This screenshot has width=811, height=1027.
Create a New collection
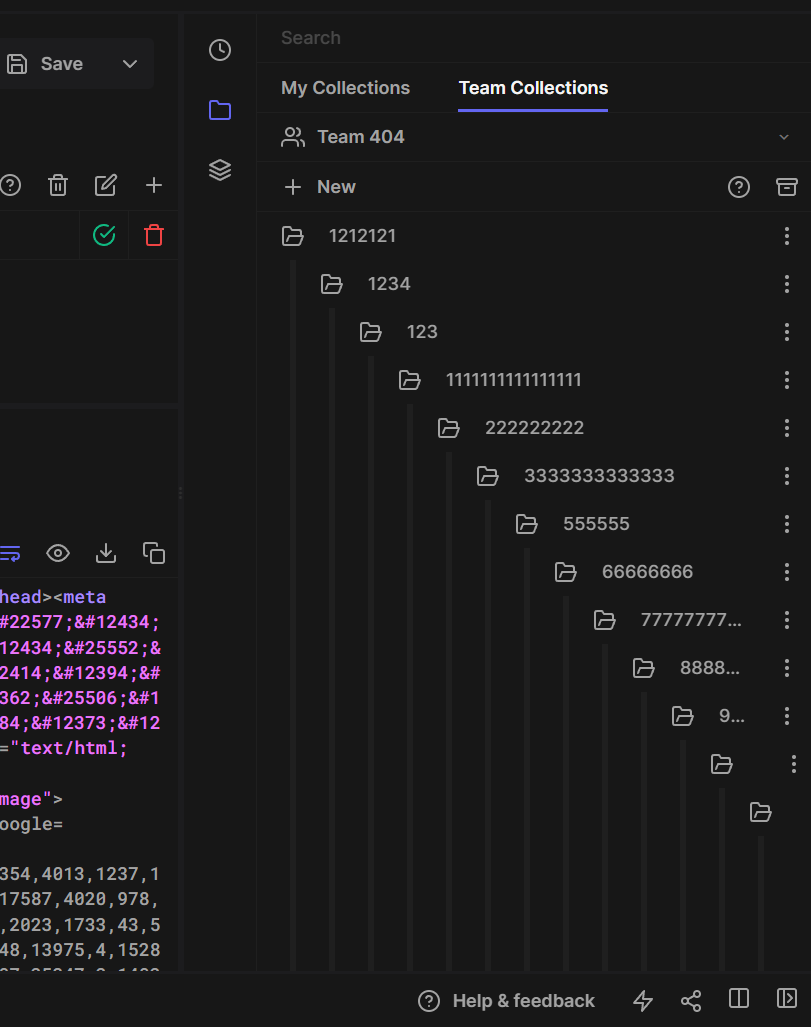click(320, 187)
